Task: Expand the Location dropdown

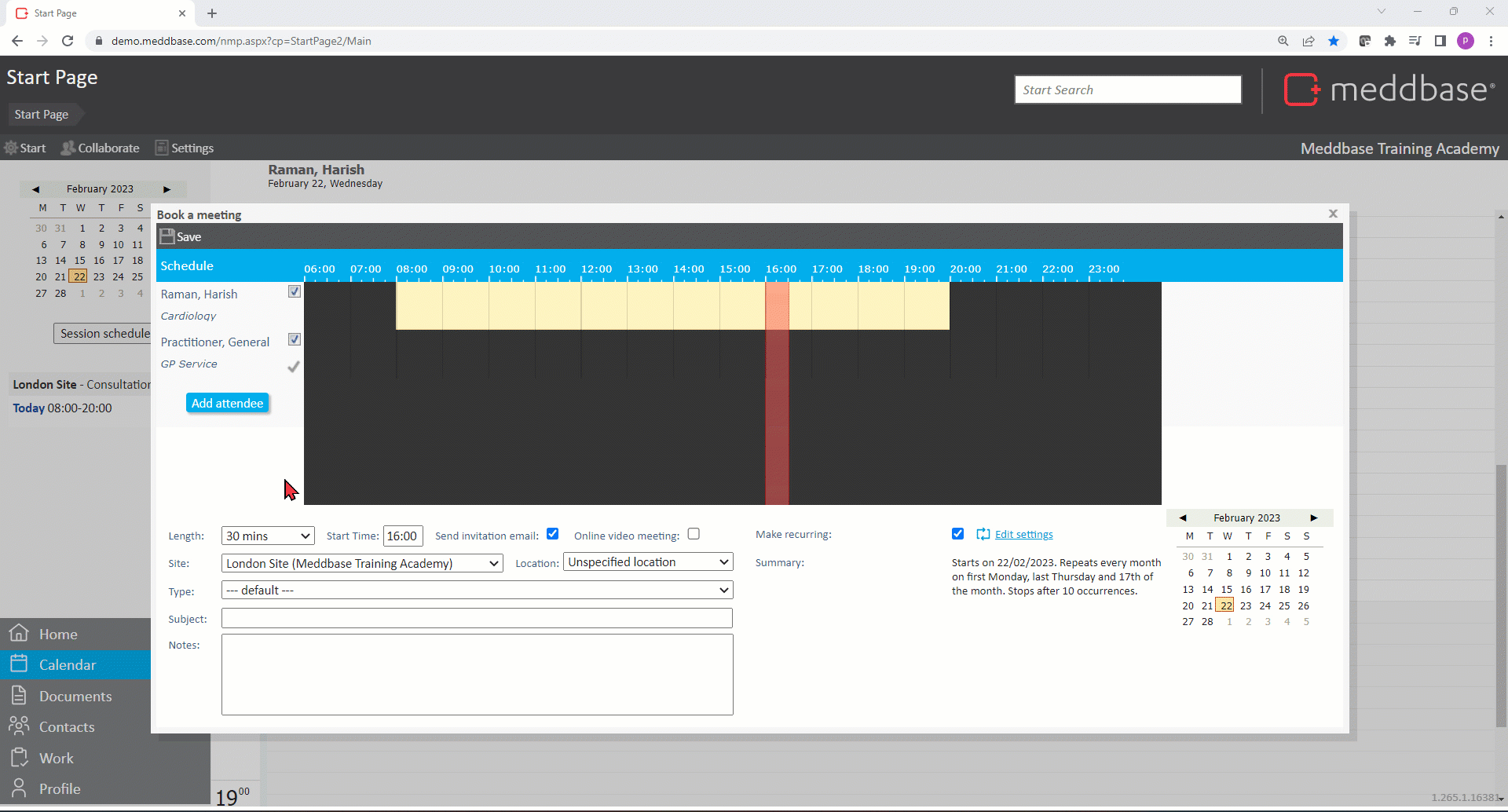Action: tap(648, 562)
